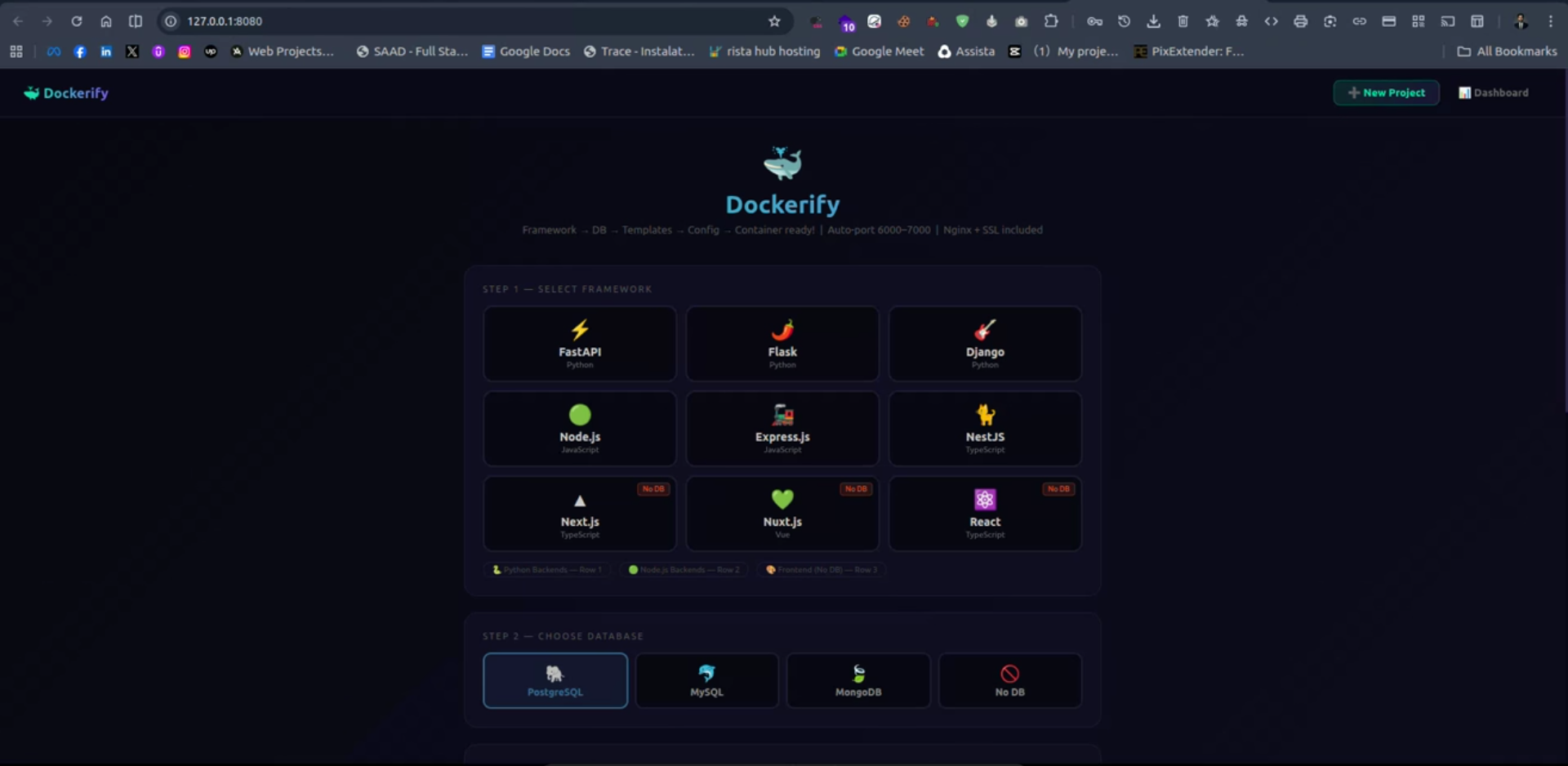1568x766 pixels.
Task: Select the Nuxt.js framework card
Action: (x=782, y=514)
